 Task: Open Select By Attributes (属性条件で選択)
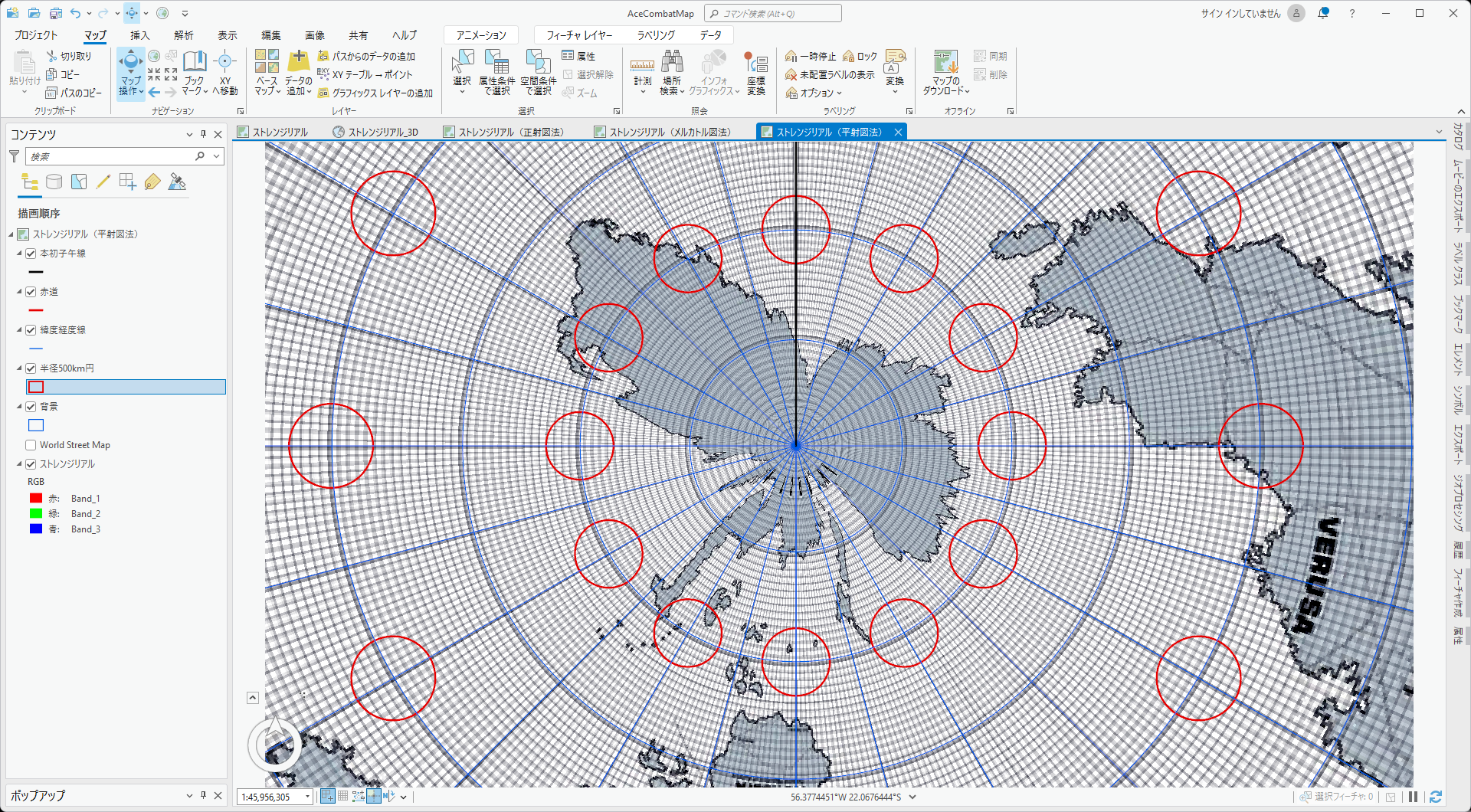[x=496, y=73]
